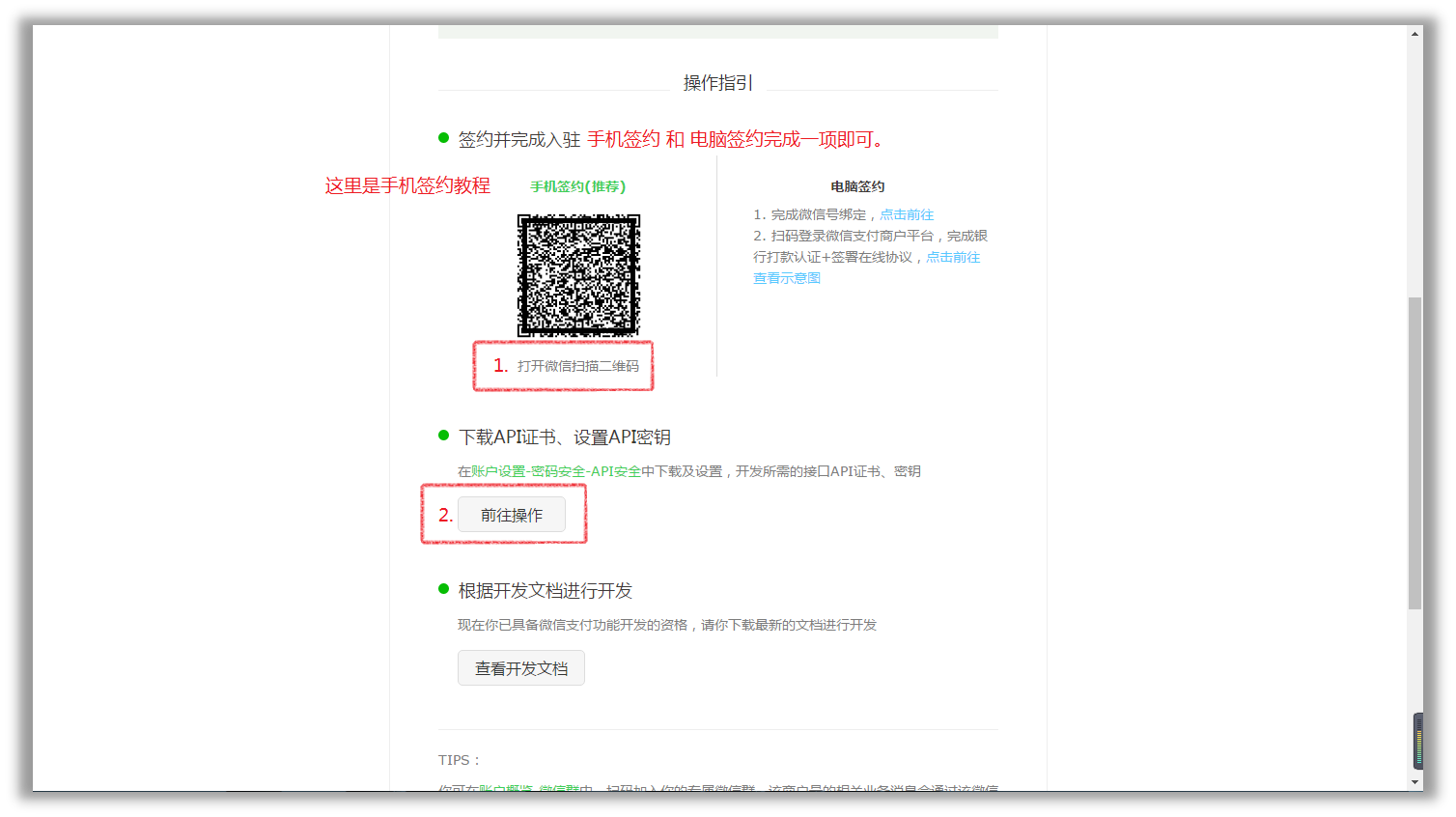Select the 手机签约(推荐) heading
Viewport: 1456px width, 817px height.
pyautogui.click(x=577, y=186)
